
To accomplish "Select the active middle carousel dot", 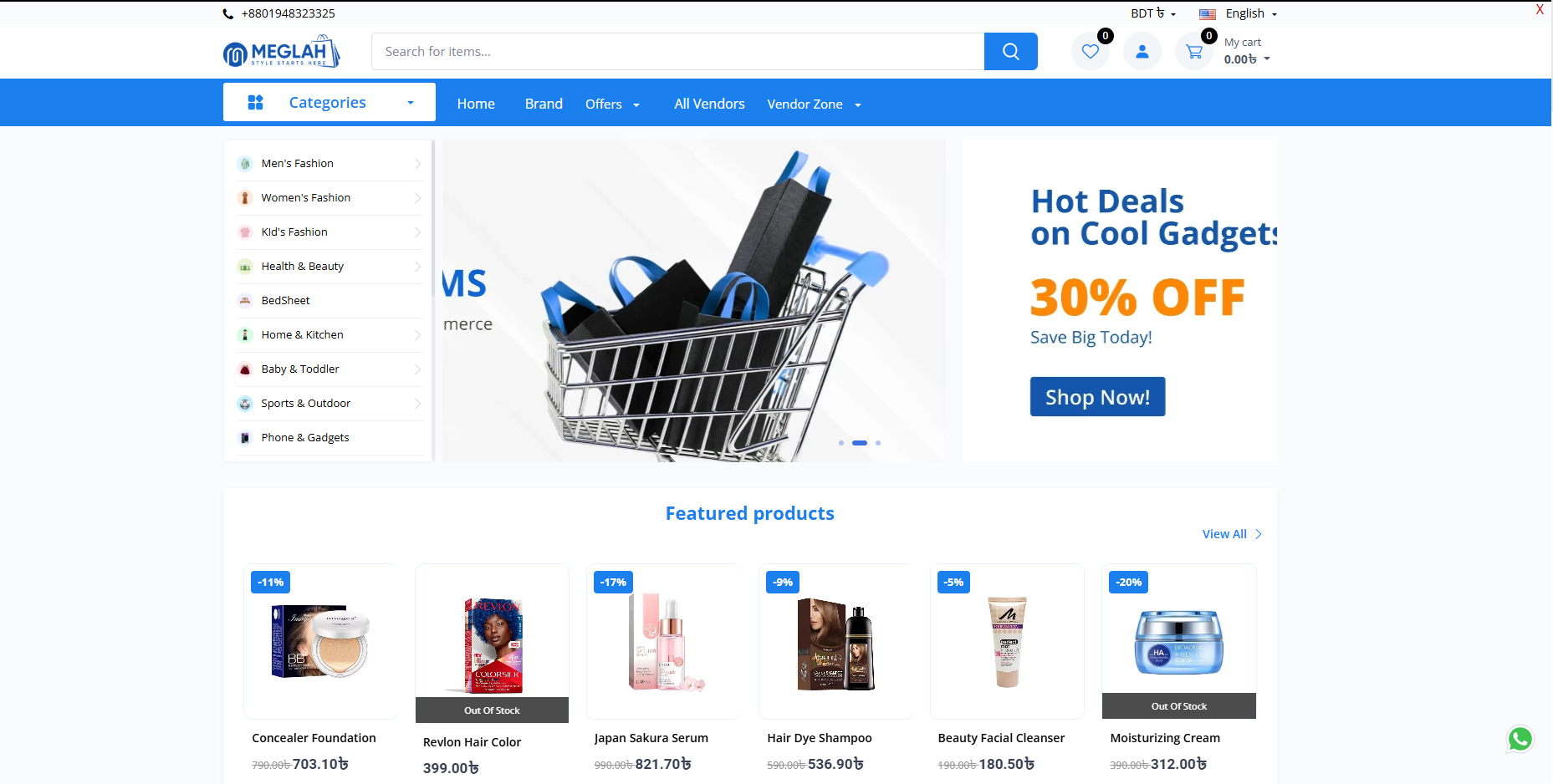I will click(x=860, y=443).
